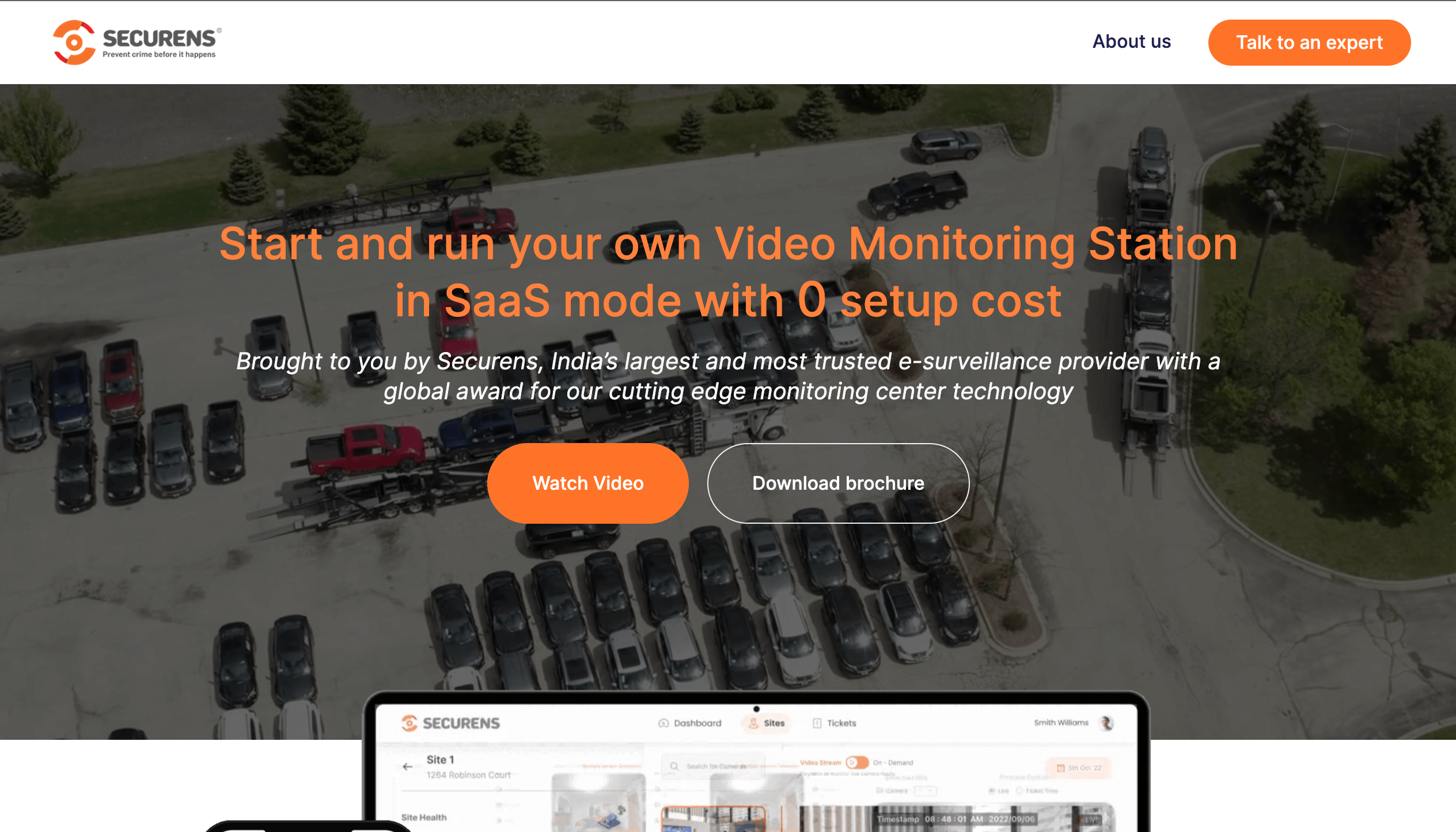The height and width of the screenshot is (832, 1456).
Task: Select the magnifier icon in the camera search
Action: (x=675, y=766)
